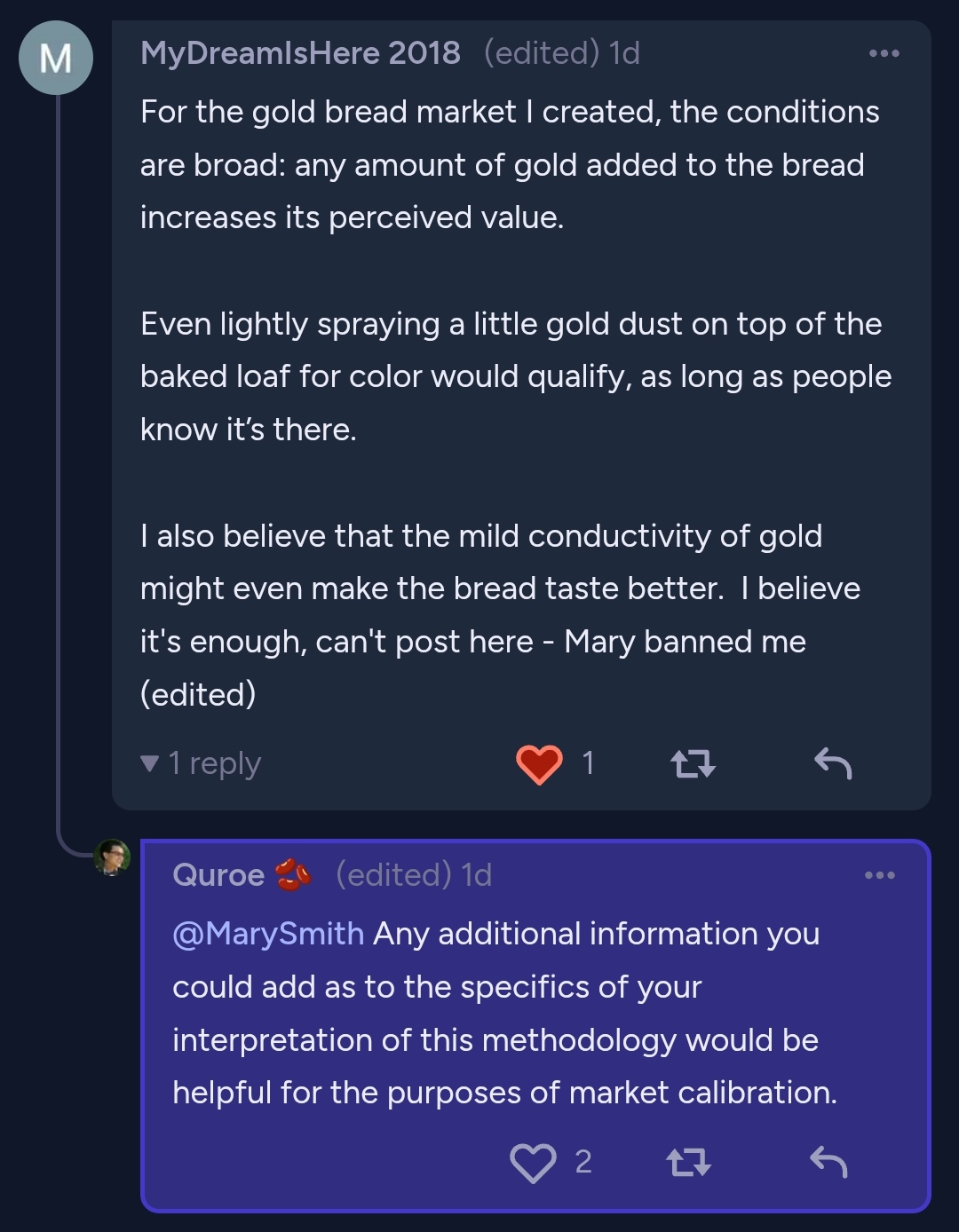Open the options menu on MyDreamIsHere's comment

(x=884, y=53)
